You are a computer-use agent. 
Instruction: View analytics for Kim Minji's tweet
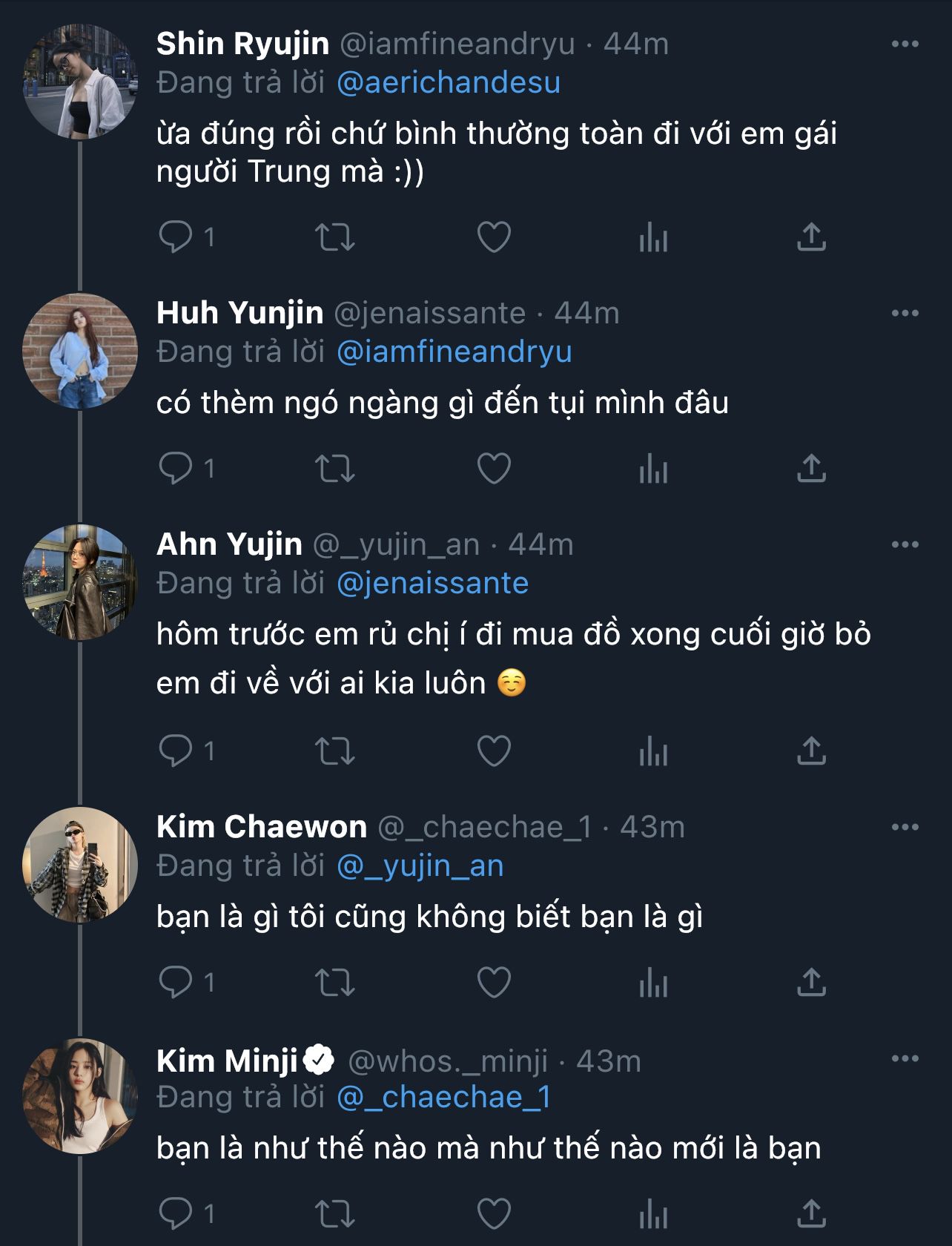653,1214
